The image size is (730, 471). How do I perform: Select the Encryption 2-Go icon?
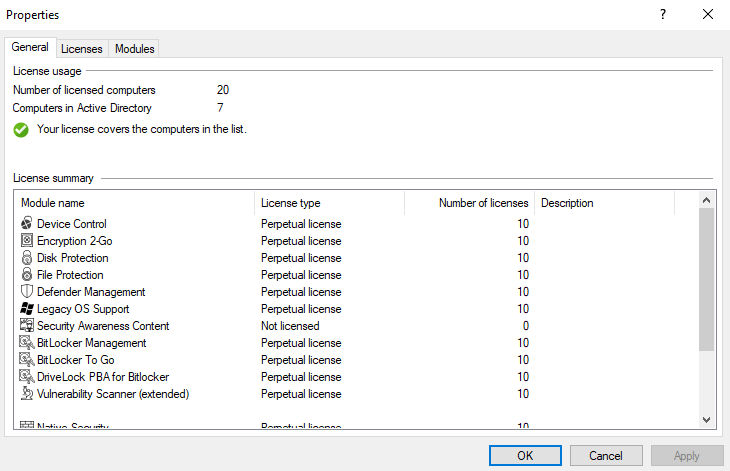[27, 241]
